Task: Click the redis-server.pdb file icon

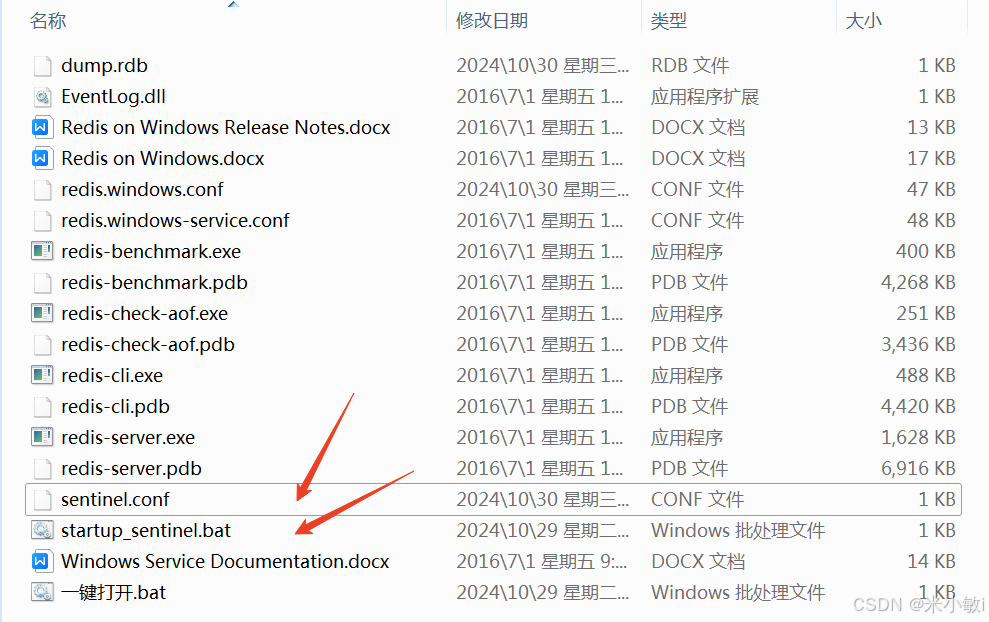Action: 42,468
